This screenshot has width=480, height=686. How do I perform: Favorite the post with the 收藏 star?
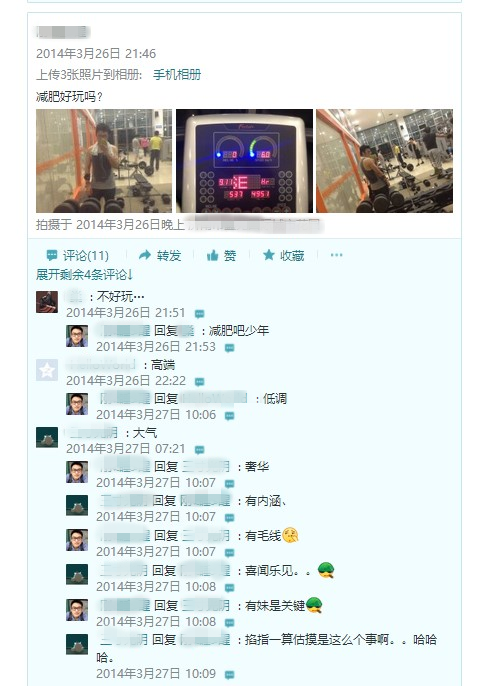point(283,255)
